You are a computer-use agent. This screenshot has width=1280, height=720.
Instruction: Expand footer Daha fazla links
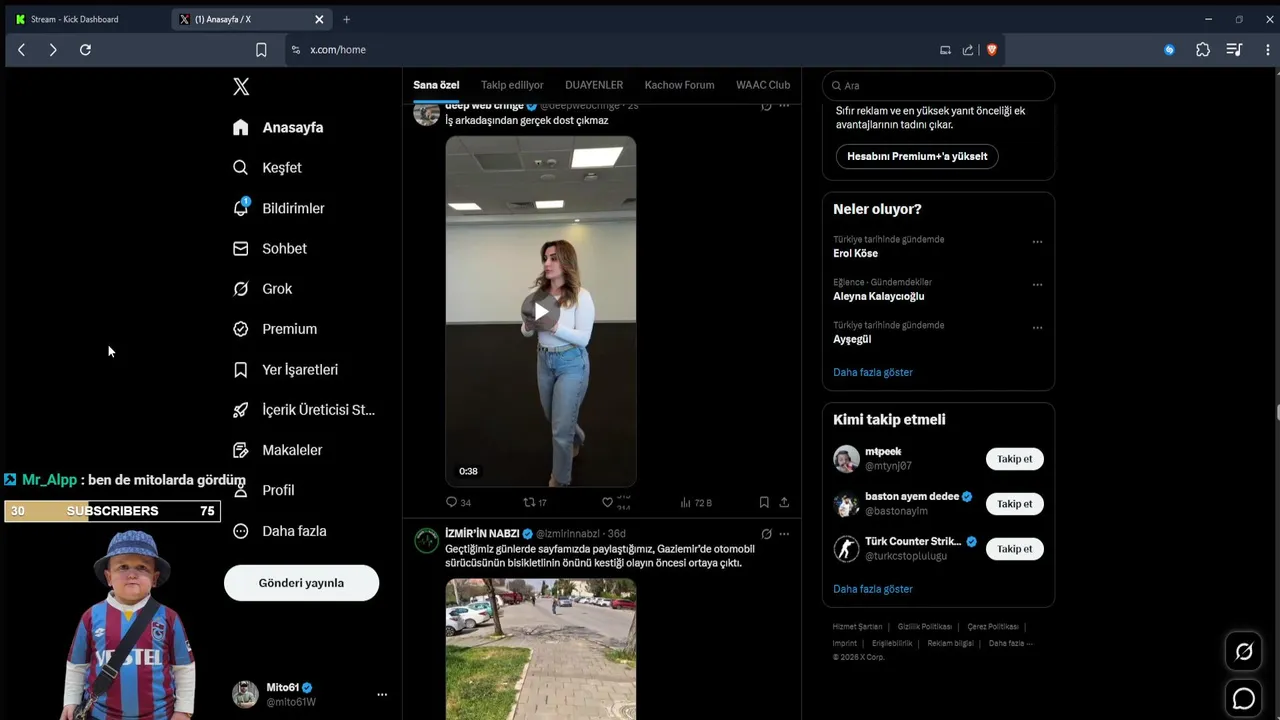[x=1010, y=643]
